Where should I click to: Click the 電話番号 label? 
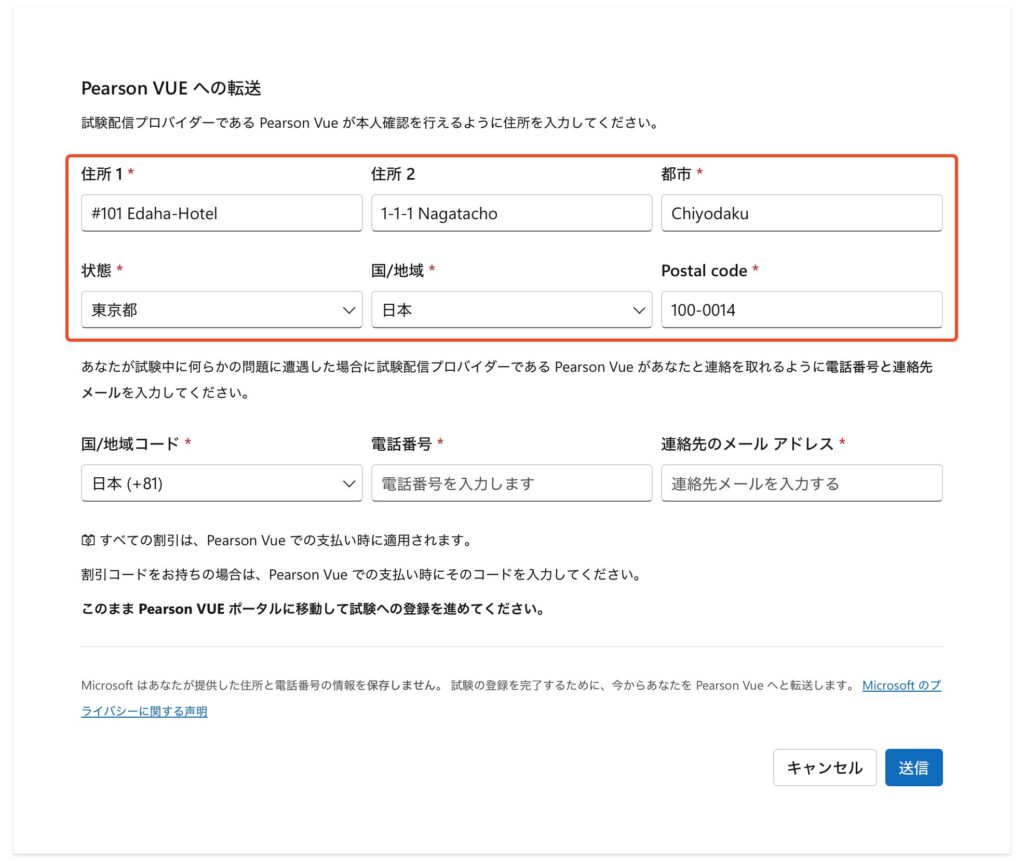401,444
